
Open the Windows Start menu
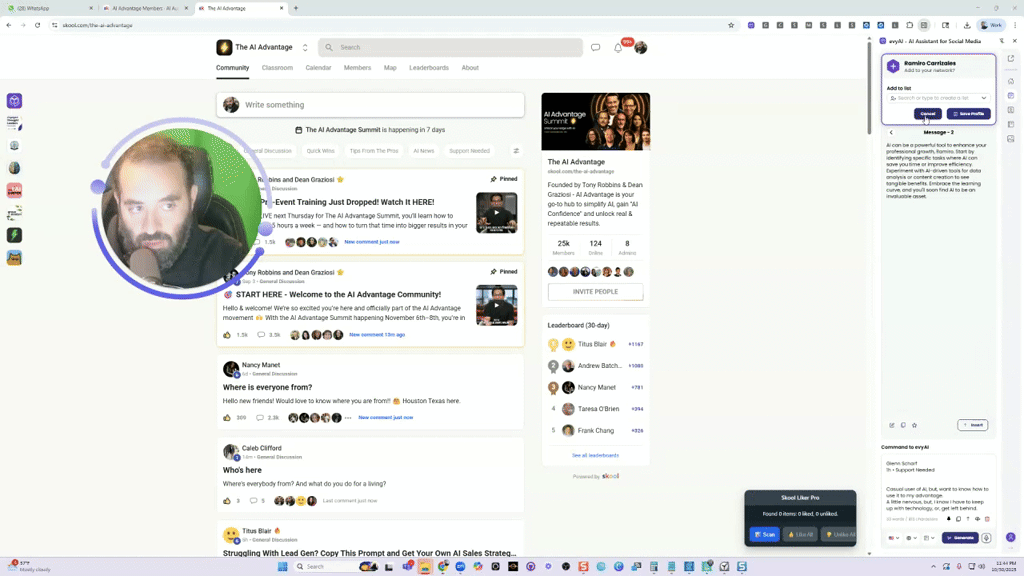pos(282,566)
